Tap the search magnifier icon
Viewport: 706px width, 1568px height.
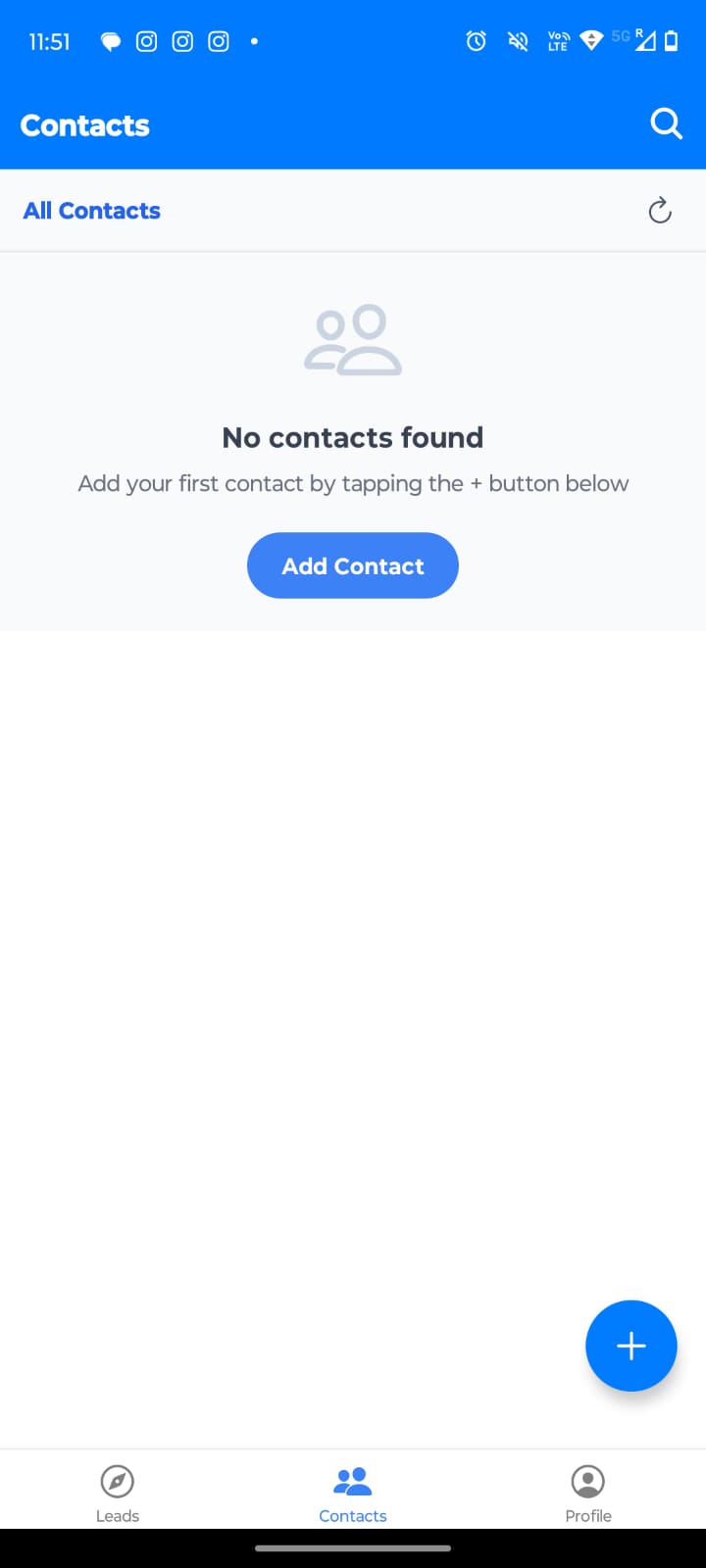(x=666, y=124)
